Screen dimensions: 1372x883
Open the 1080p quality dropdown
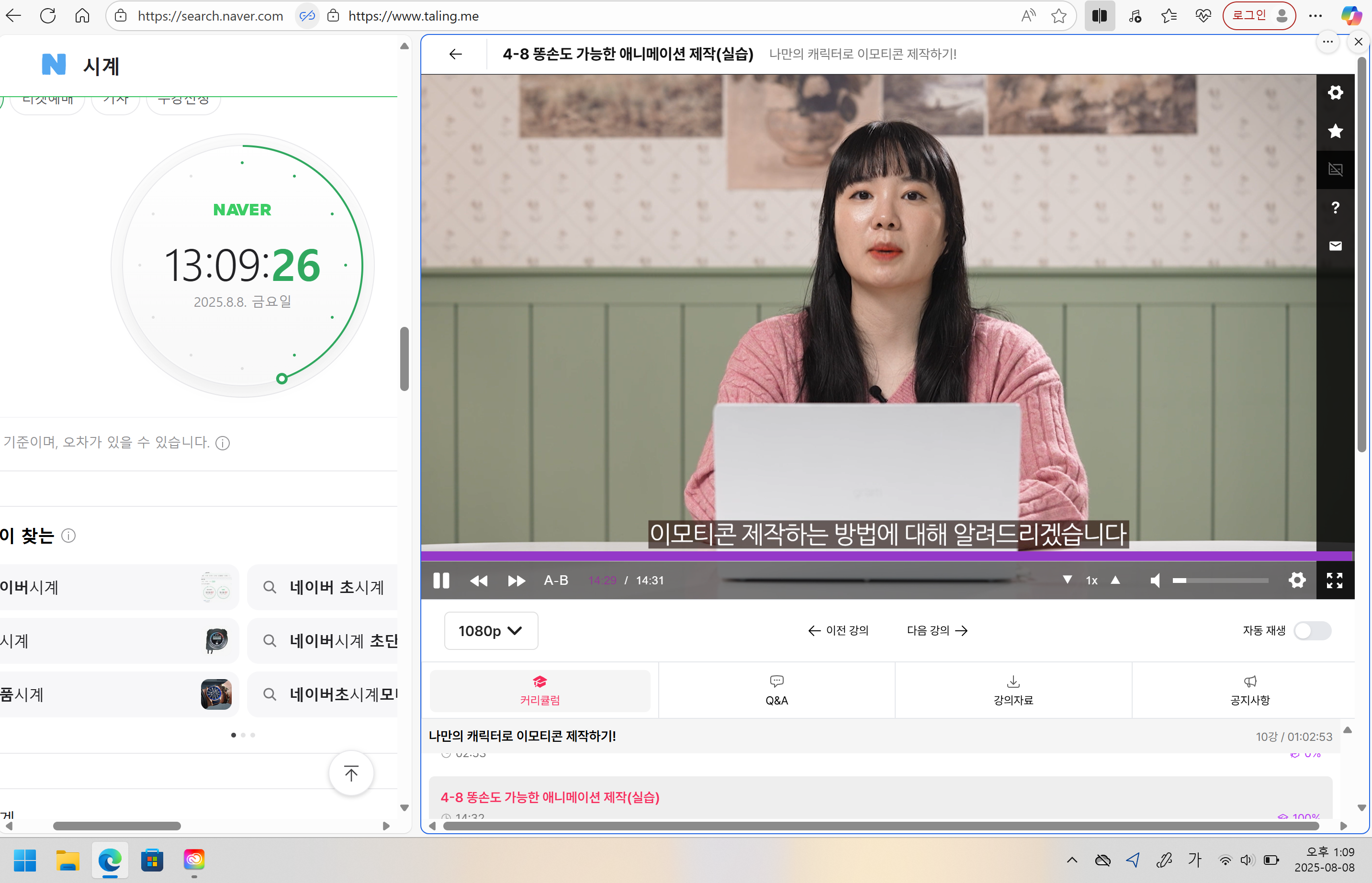point(490,631)
